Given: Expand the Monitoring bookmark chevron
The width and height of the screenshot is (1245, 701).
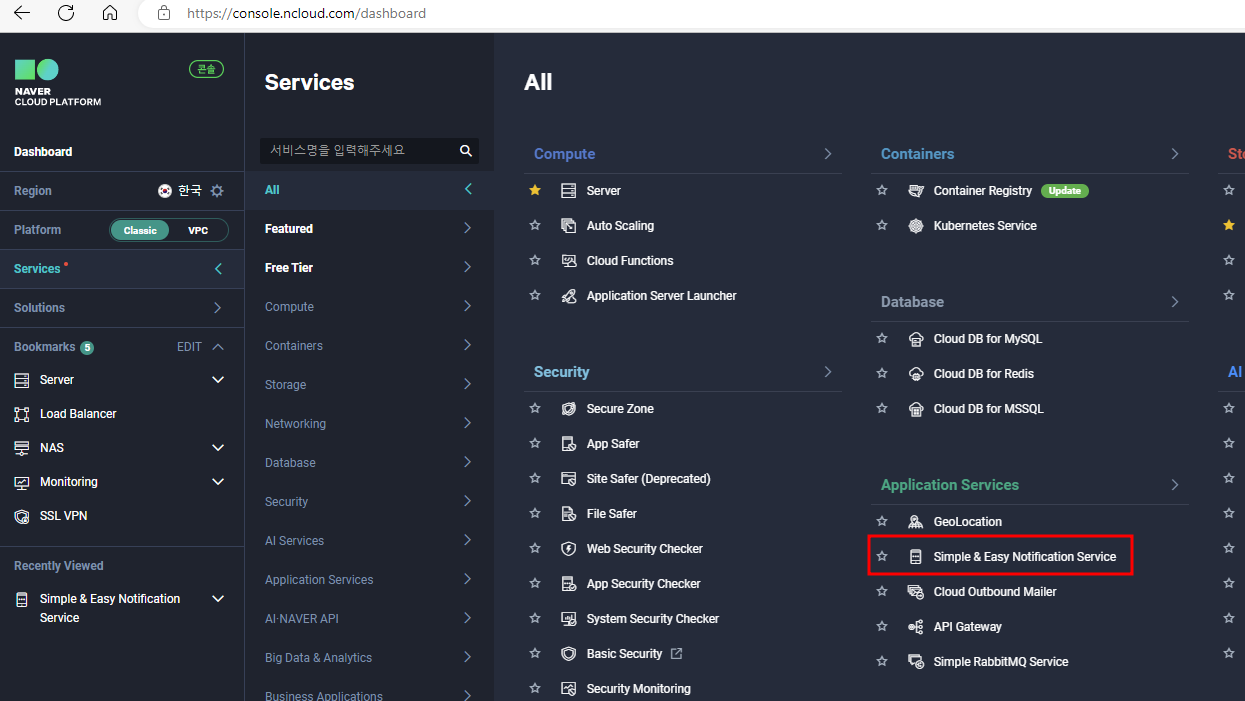Looking at the screenshot, I should 218,482.
